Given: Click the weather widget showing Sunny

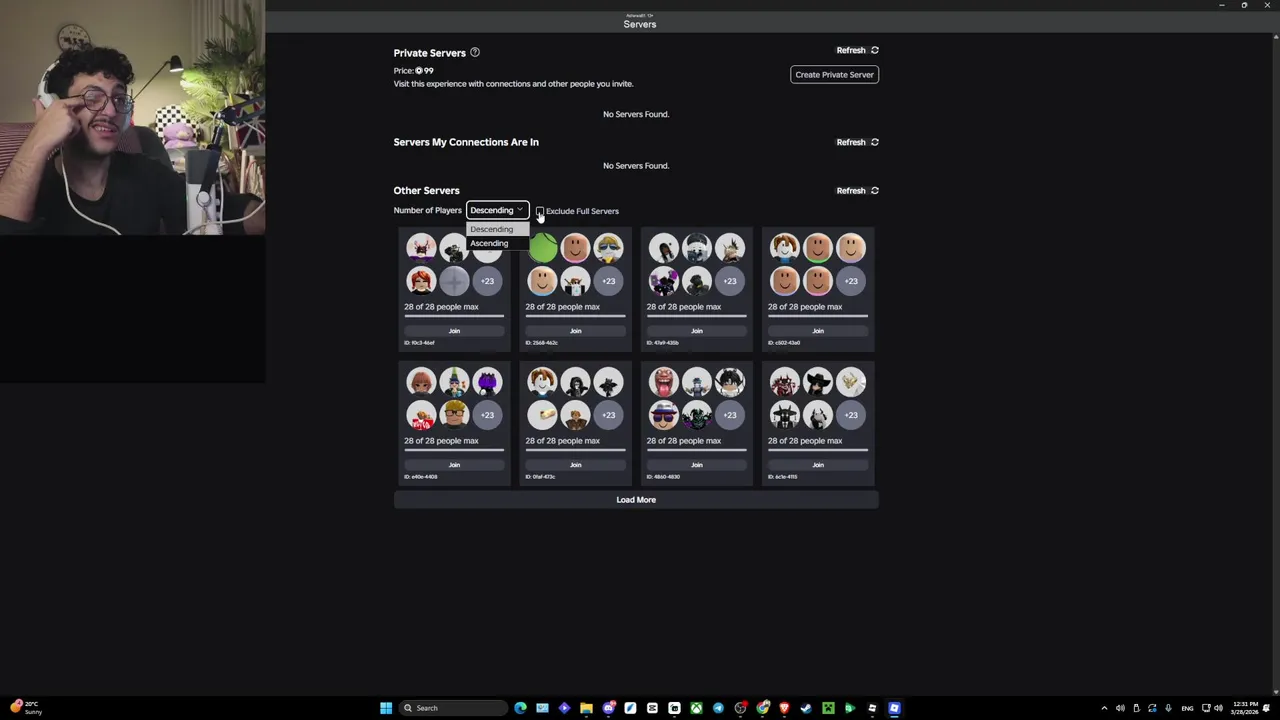Looking at the screenshot, I should [24, 708].
